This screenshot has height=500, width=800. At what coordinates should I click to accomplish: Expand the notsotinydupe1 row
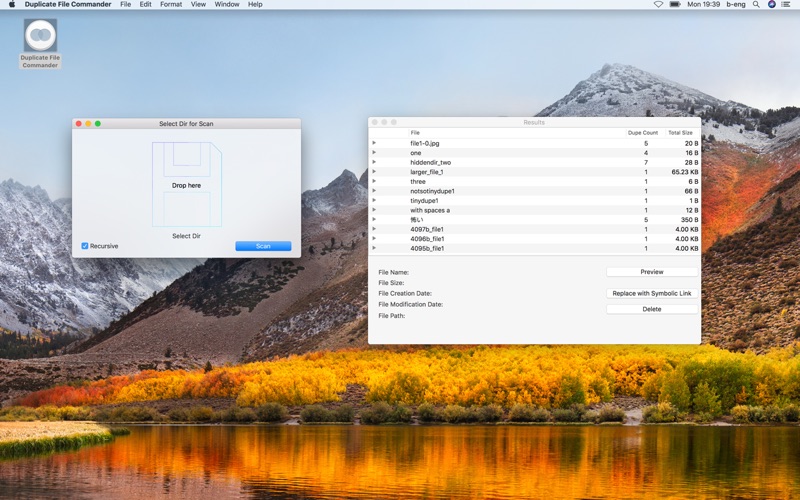(x=374, y=191)
